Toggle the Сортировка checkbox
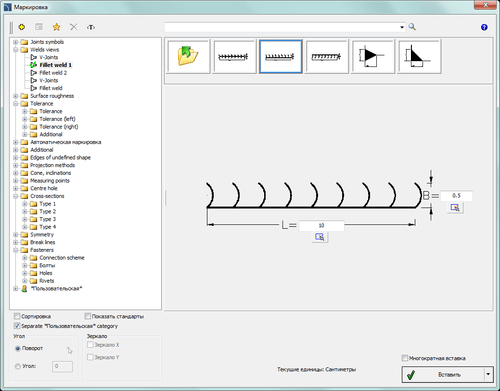The width and height of the screenshot is (500, 391). 17,316
